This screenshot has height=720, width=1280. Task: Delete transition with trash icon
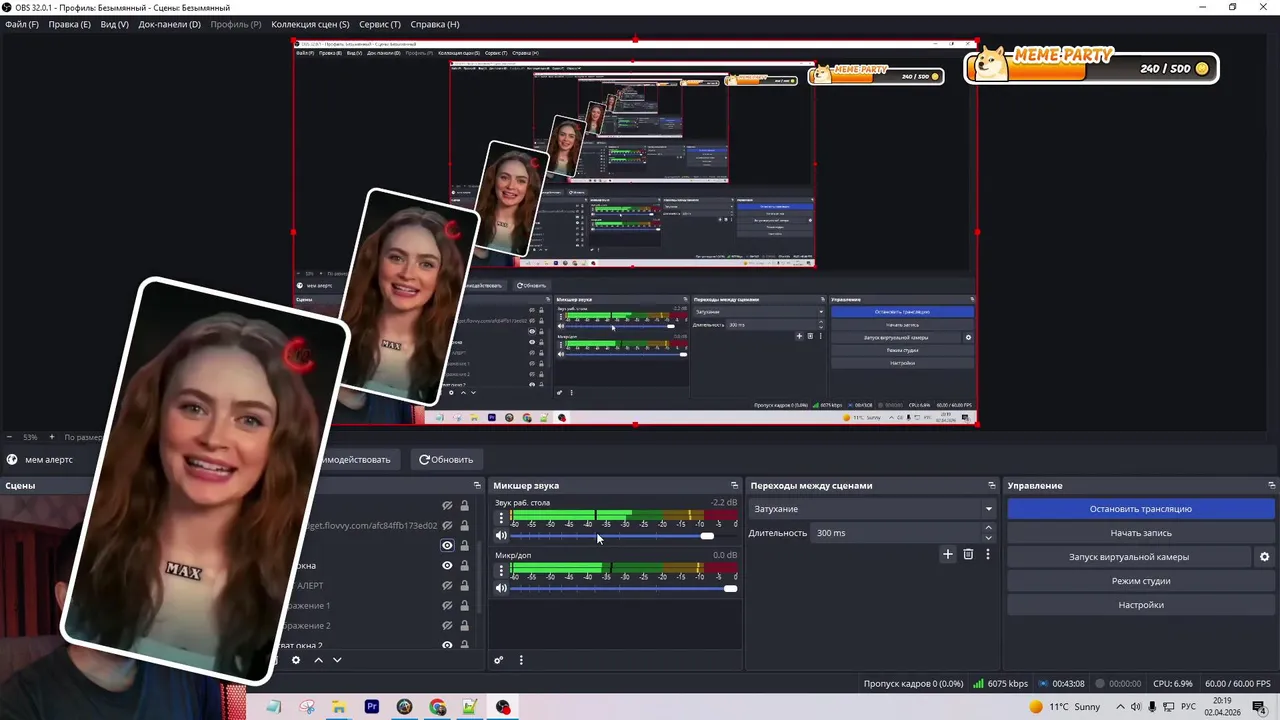point(968,554)
